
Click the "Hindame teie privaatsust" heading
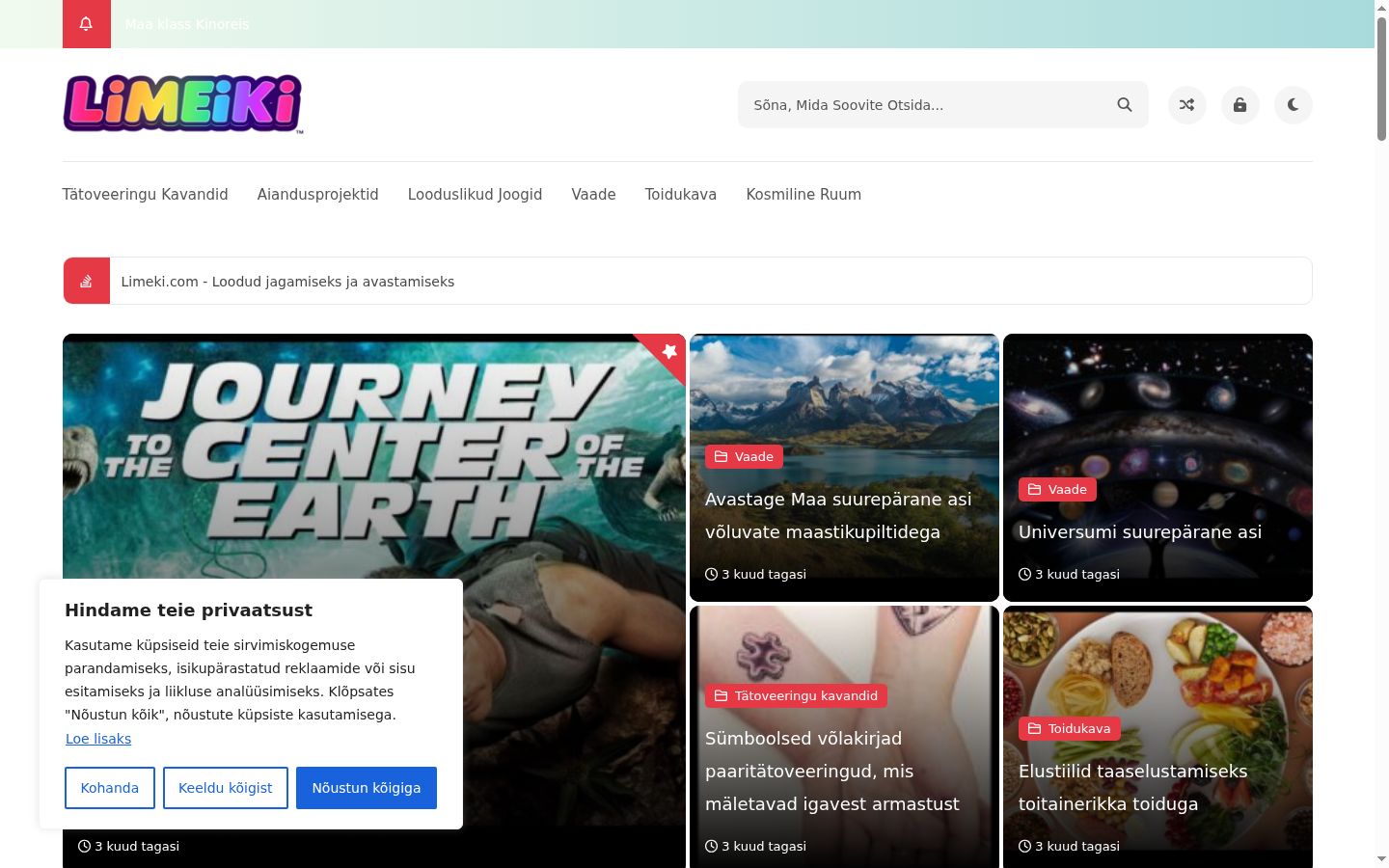(x=189, y=610)
